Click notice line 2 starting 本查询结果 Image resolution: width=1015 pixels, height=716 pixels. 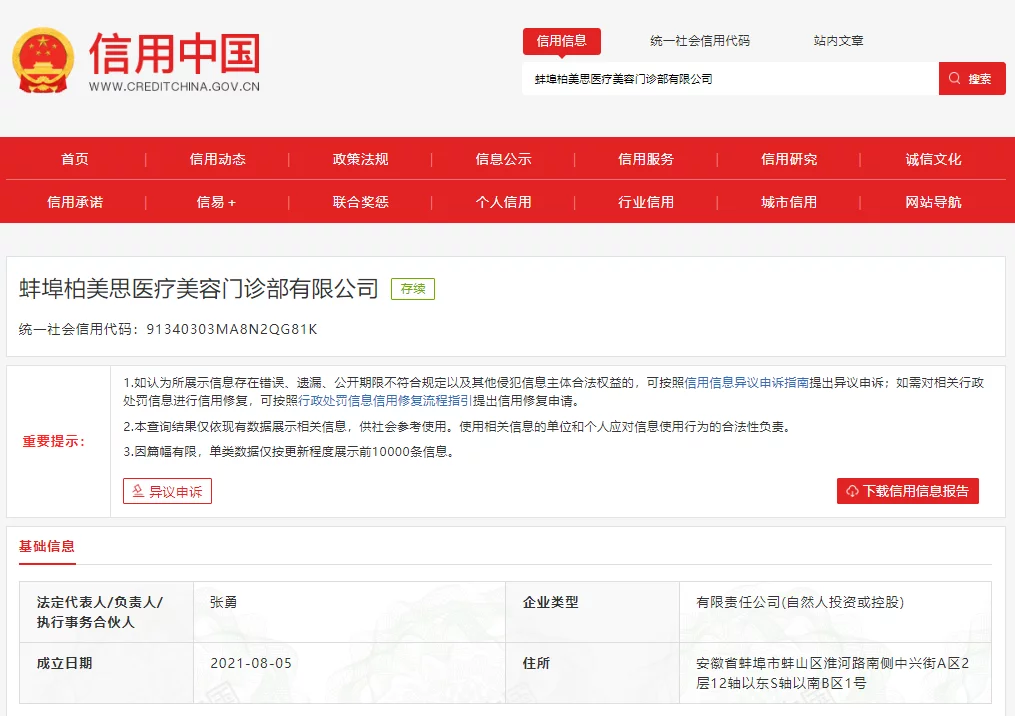tap(458, 427)
